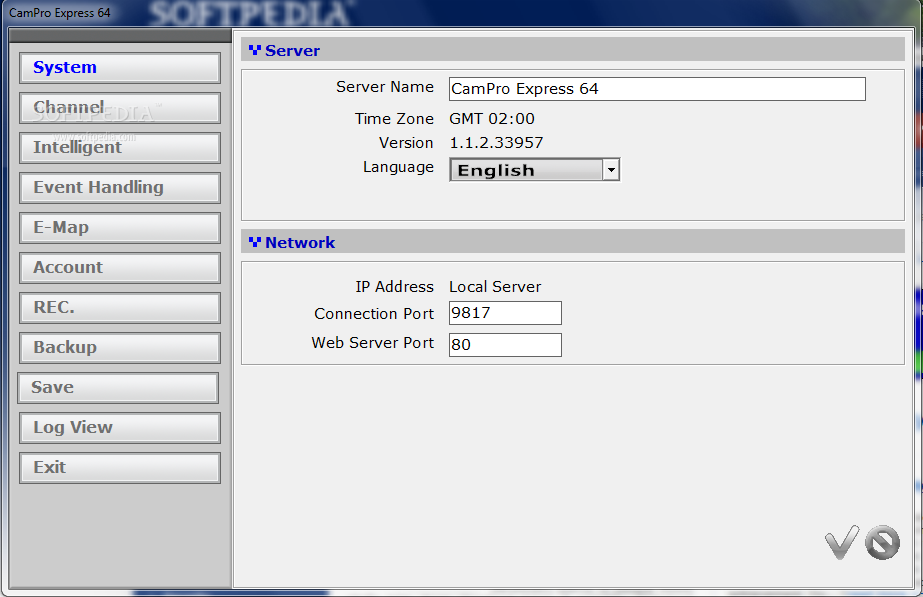Screen dimensions: 923x597
Task: Select the version number 1.1.2.33957
Action: [496, 142]
